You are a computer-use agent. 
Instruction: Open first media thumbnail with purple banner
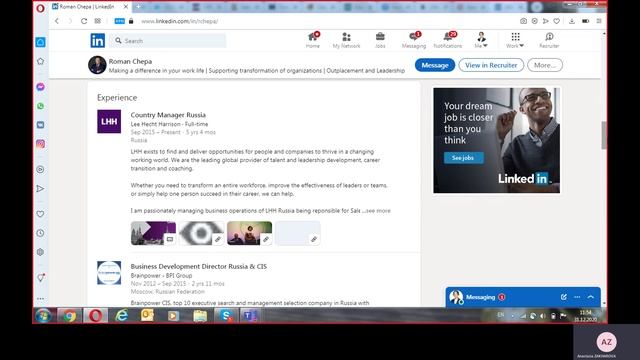[x=153, y=233]
